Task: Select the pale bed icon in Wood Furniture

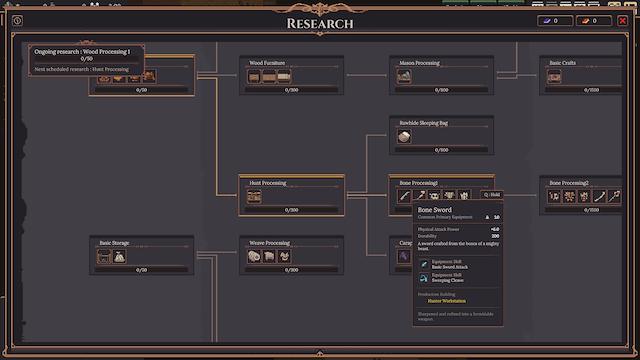Action: 284,76
